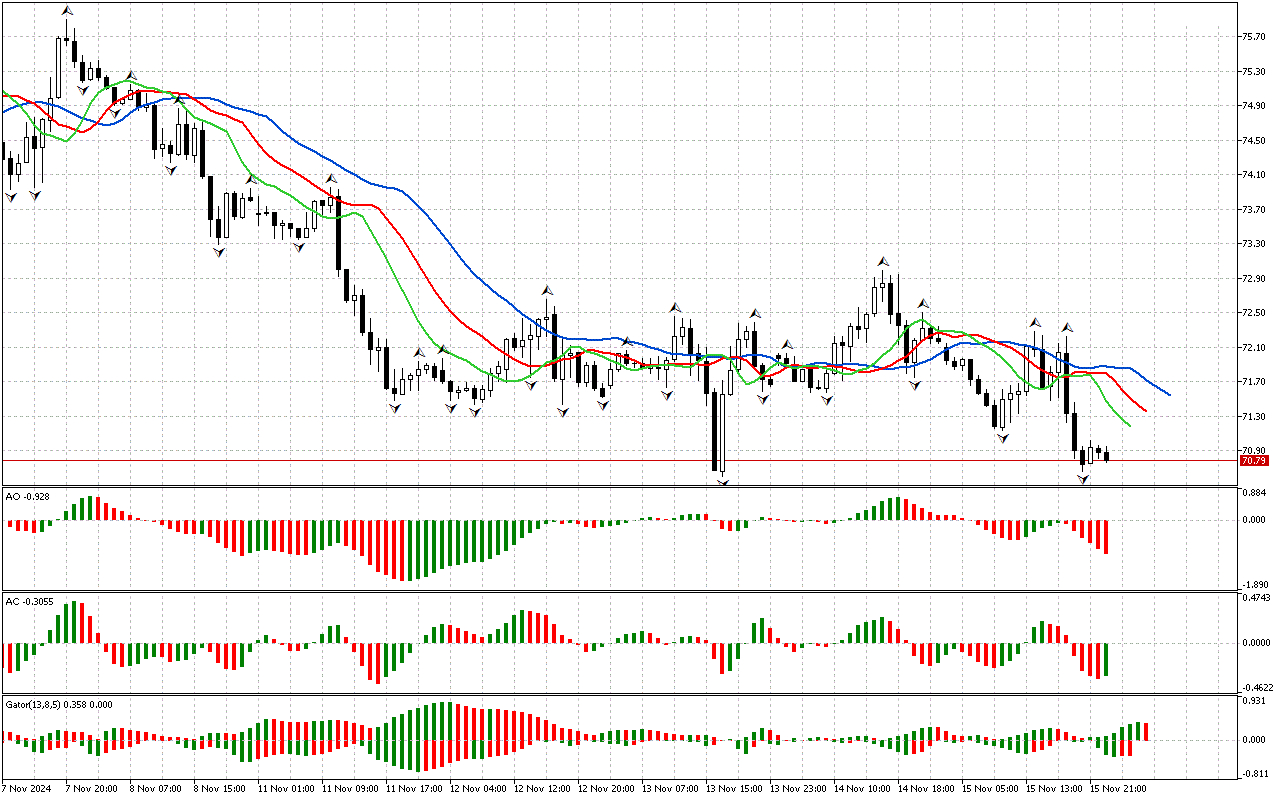Click the 0.884 value on AO scale
This screenshot has height=800, width=1280.
click(x=1254, y=493)
